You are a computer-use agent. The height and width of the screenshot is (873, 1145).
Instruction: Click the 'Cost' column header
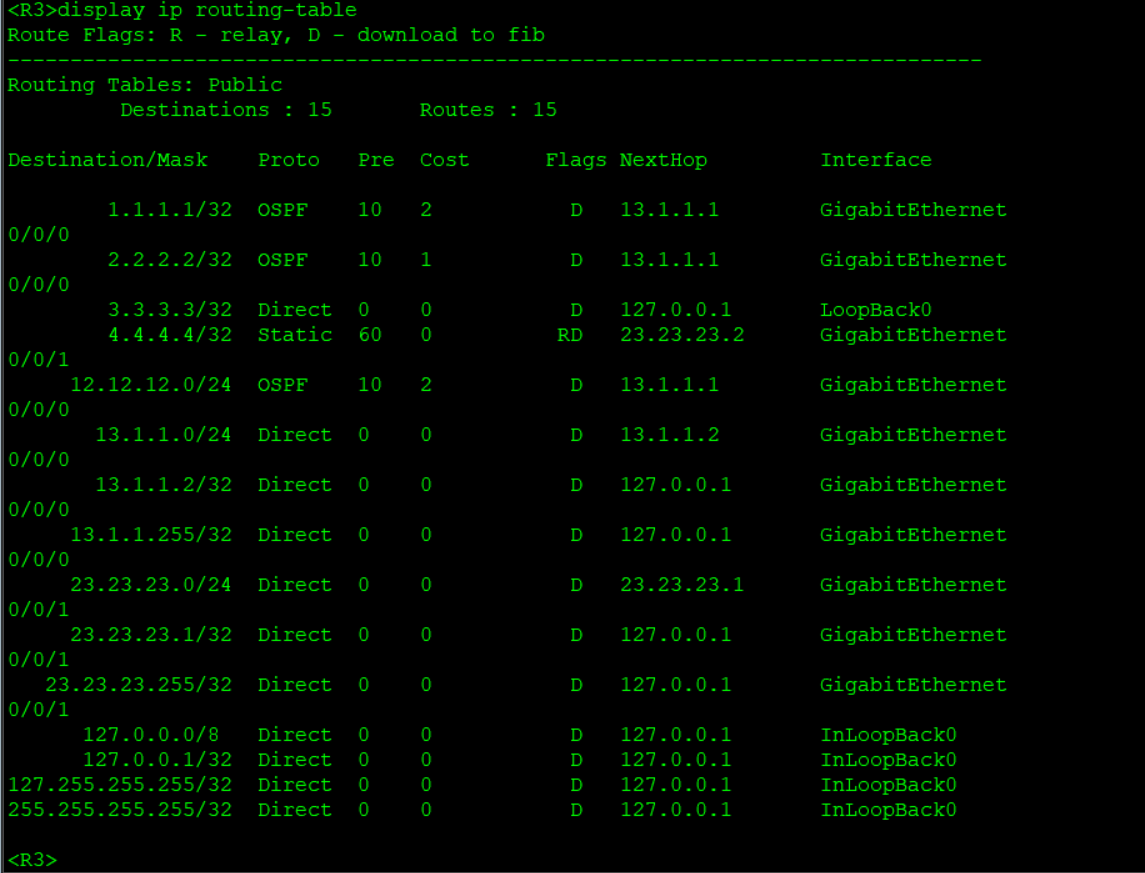pos(444,160)
